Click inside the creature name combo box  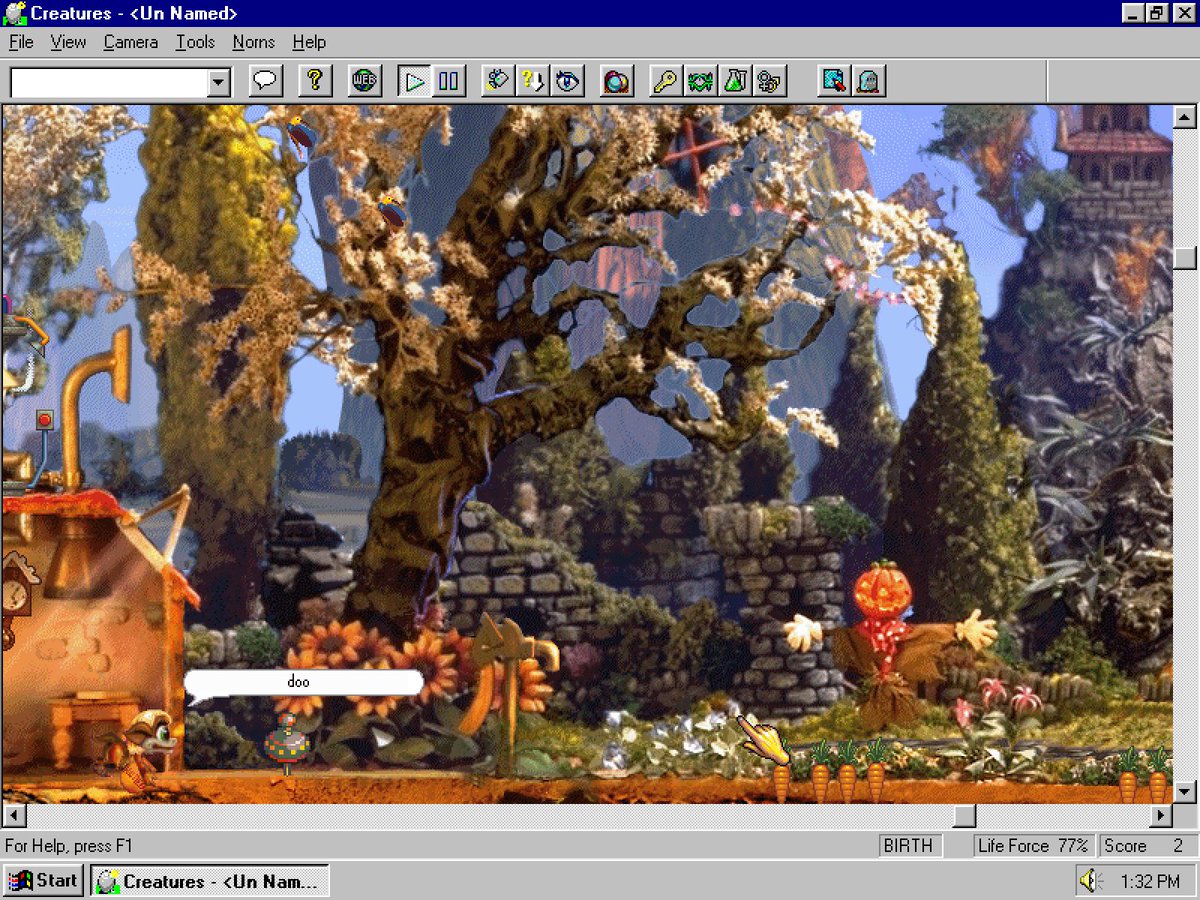(x=109, y=82)
